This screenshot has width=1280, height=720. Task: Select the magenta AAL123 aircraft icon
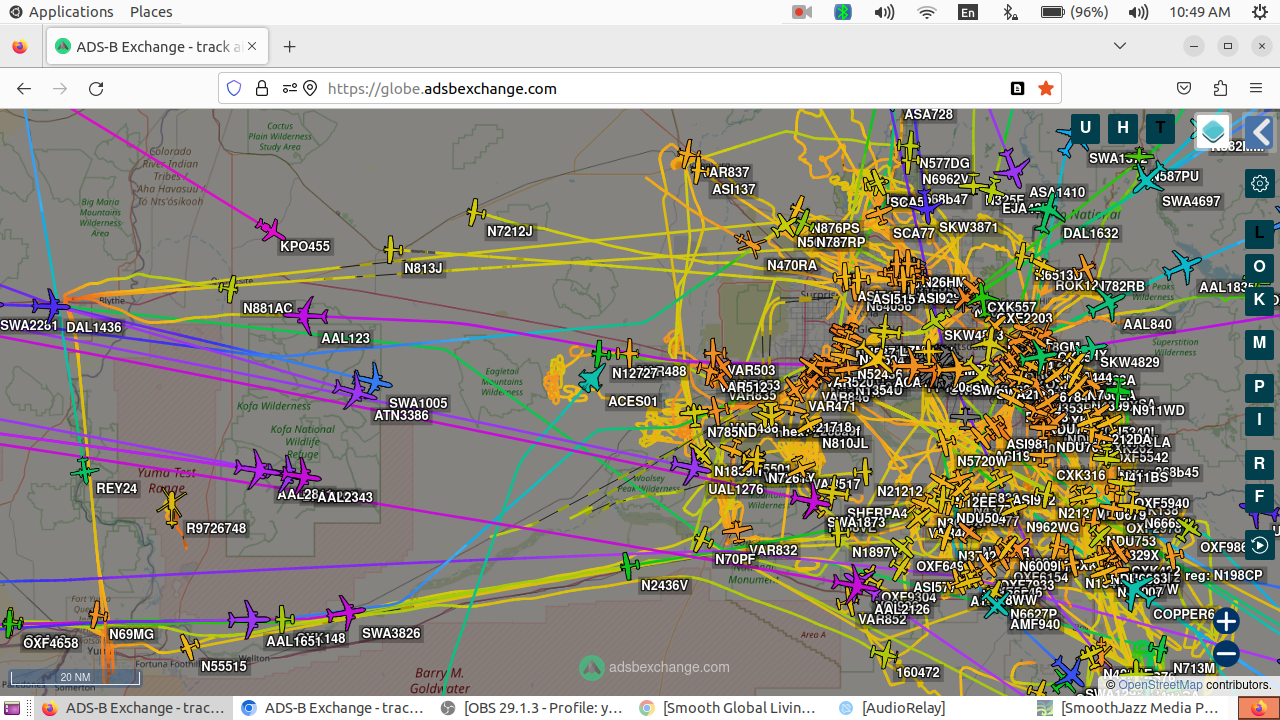(x=306, y=316)
